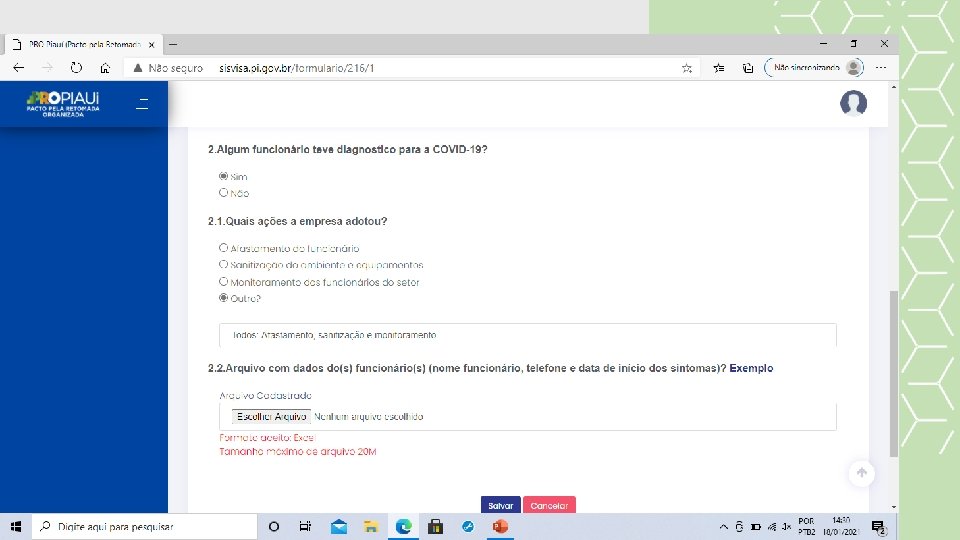Screen dimensions: 960x540
Task: Show hidden system tray icons
Action: (724, 527)
